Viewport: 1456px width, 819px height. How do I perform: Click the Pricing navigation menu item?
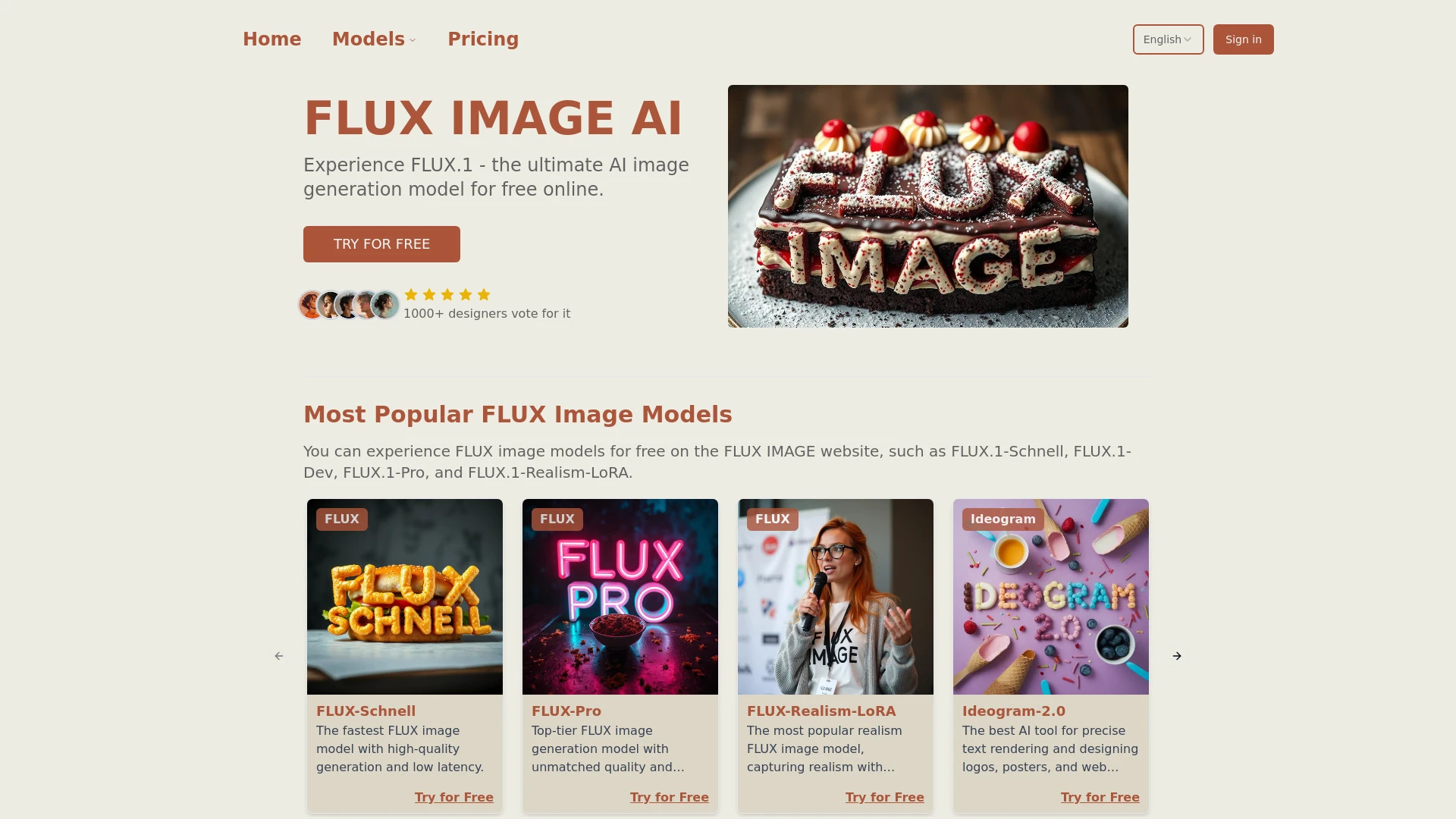(483, 38)
